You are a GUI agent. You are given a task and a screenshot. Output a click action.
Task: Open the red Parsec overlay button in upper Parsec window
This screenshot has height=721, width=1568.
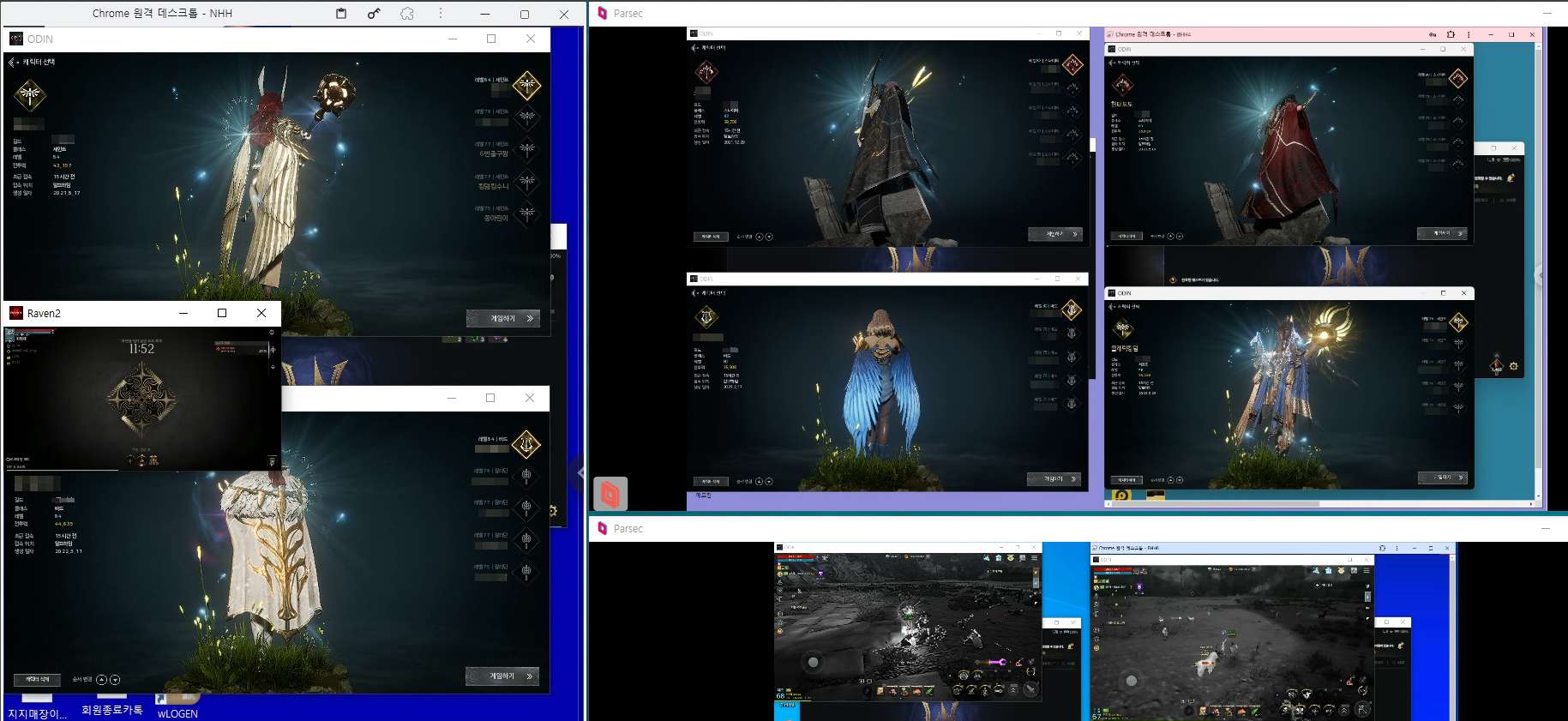click(x=610, y=494)
